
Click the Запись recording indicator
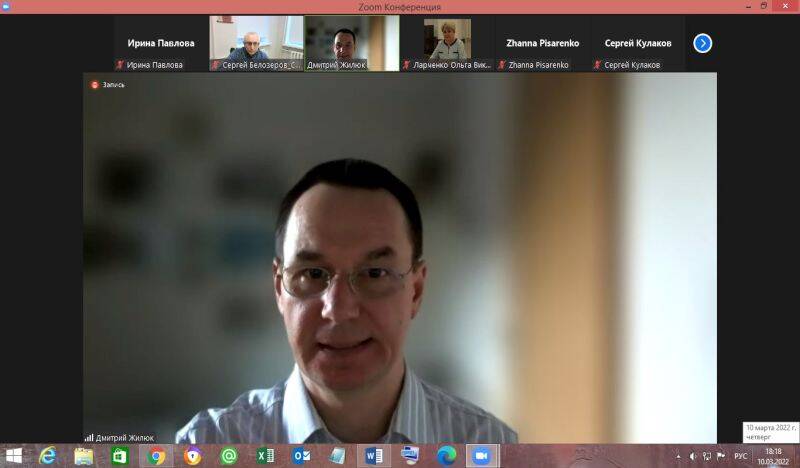pyautogui.click(x=108, y=85)
